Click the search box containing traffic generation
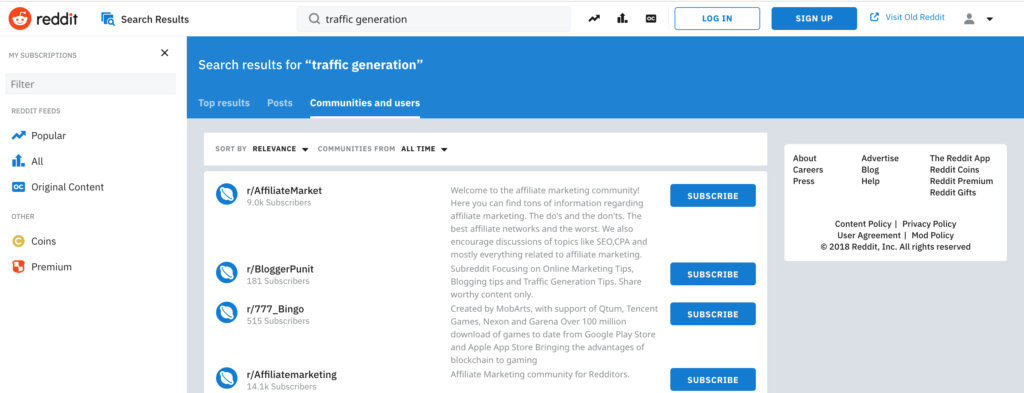Screen dimensions: 1024x393 click(x=433, y=19)
